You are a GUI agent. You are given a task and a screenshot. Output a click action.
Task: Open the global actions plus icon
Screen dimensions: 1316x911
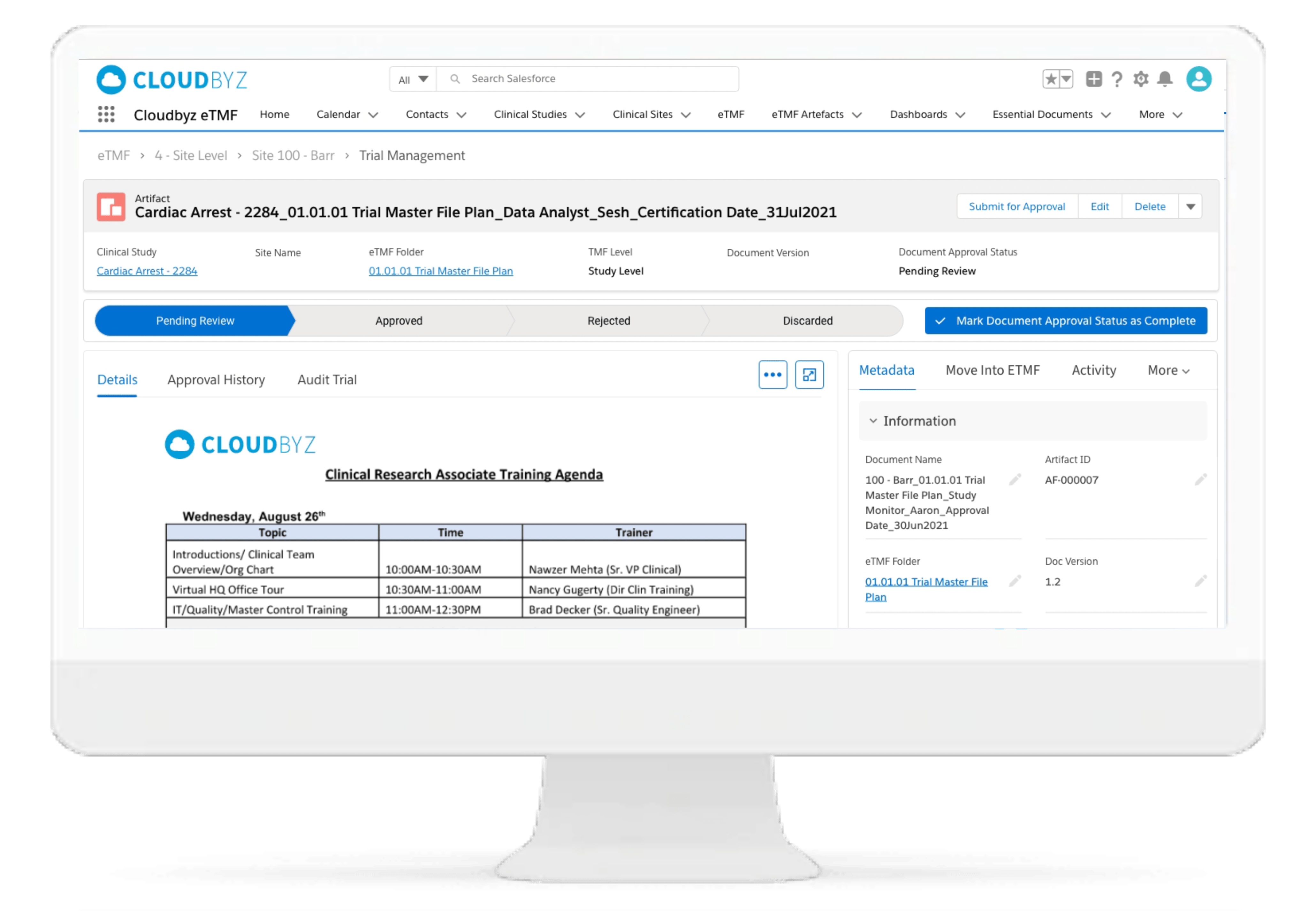click(1093, 79)
